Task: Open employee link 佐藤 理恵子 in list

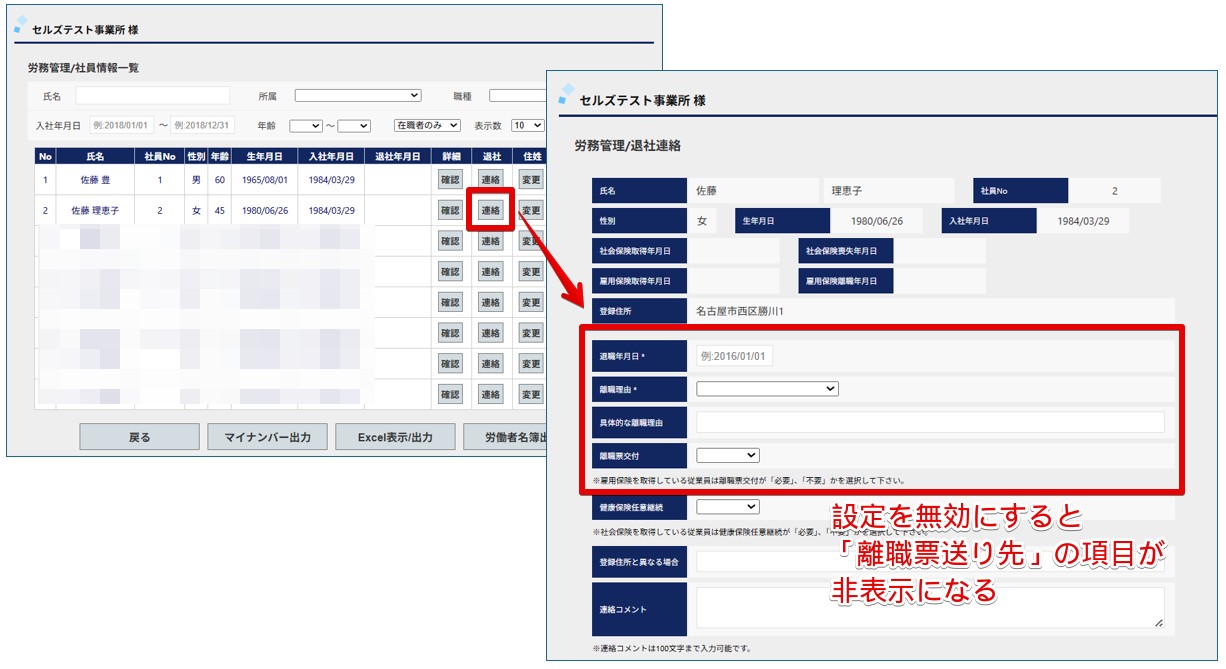Action: (95, 211)
